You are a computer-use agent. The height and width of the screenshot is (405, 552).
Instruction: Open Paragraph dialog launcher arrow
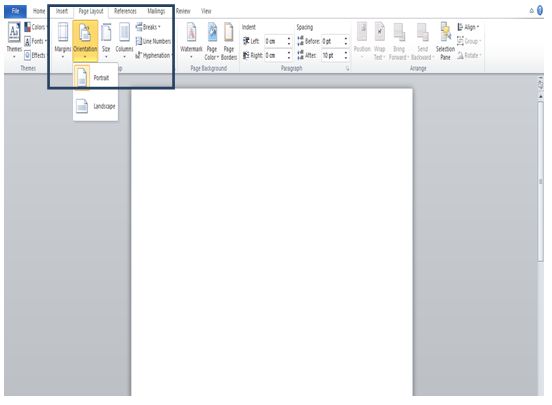347,68
